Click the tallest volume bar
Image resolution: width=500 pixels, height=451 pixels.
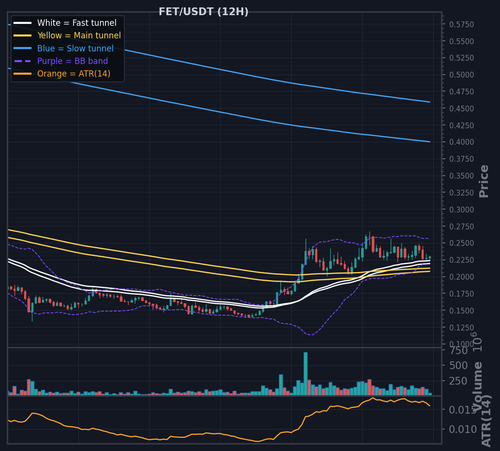(x=305, y=373)
